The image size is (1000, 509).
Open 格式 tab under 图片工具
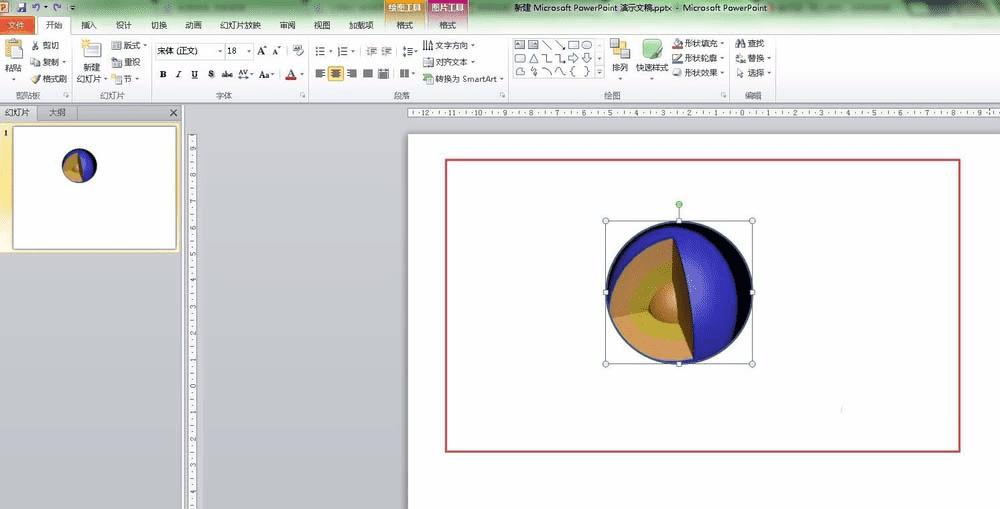[448, 26]
